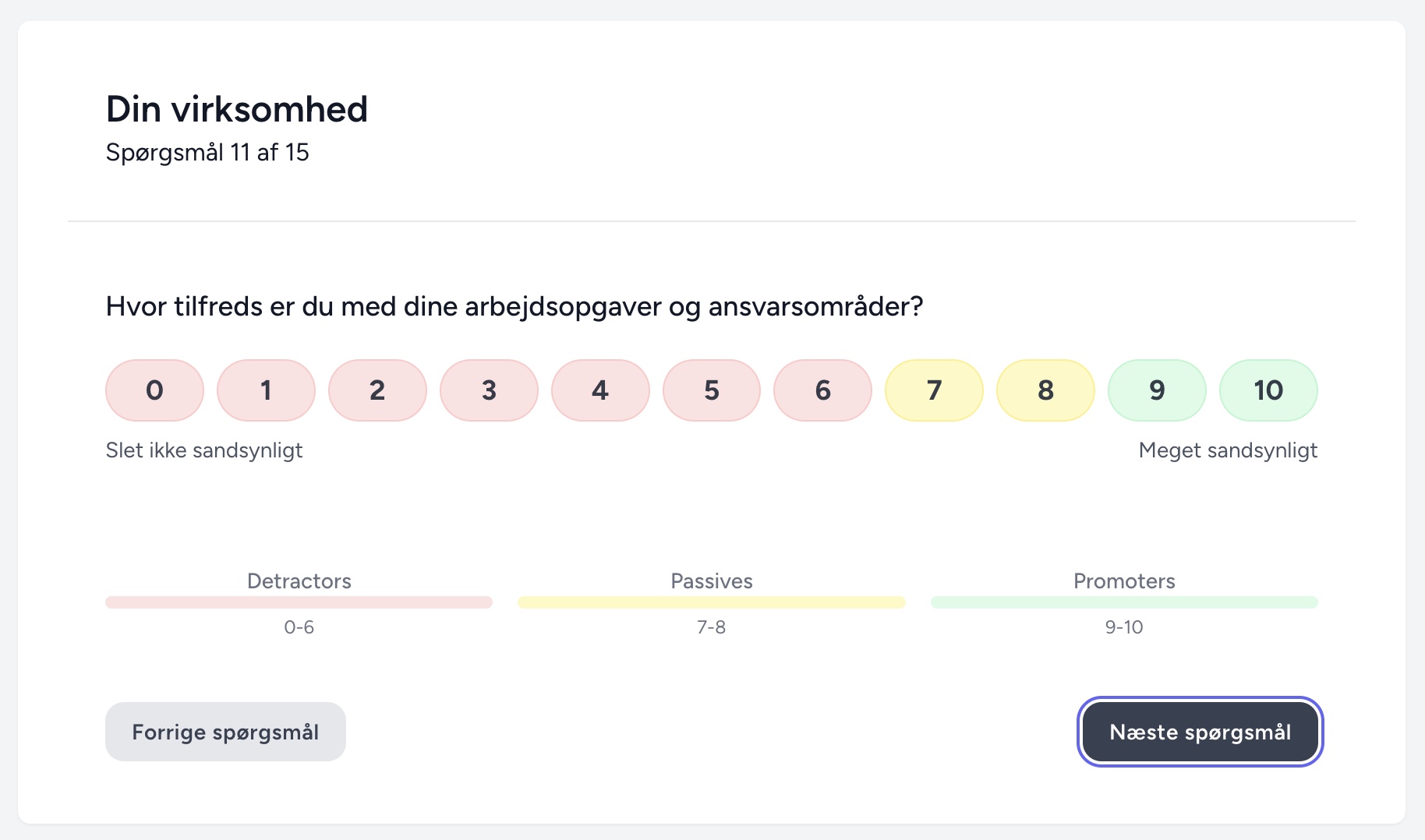Image resolution: width=1425 pixels, height=840 pixels.
Task: Click the satisfaction question text
Action: (x=514, y=307)
